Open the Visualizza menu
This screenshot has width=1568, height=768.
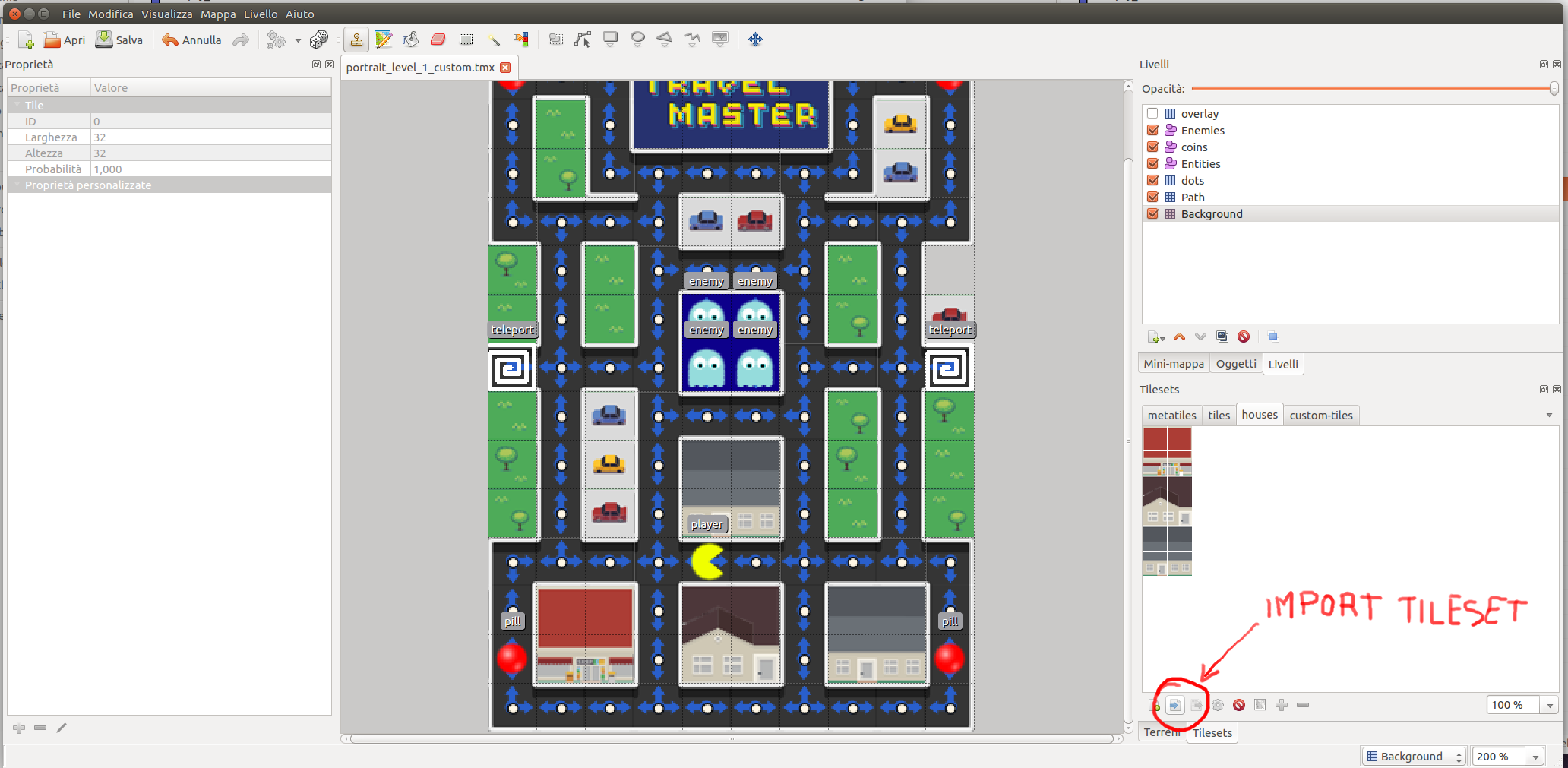[167, 14]
